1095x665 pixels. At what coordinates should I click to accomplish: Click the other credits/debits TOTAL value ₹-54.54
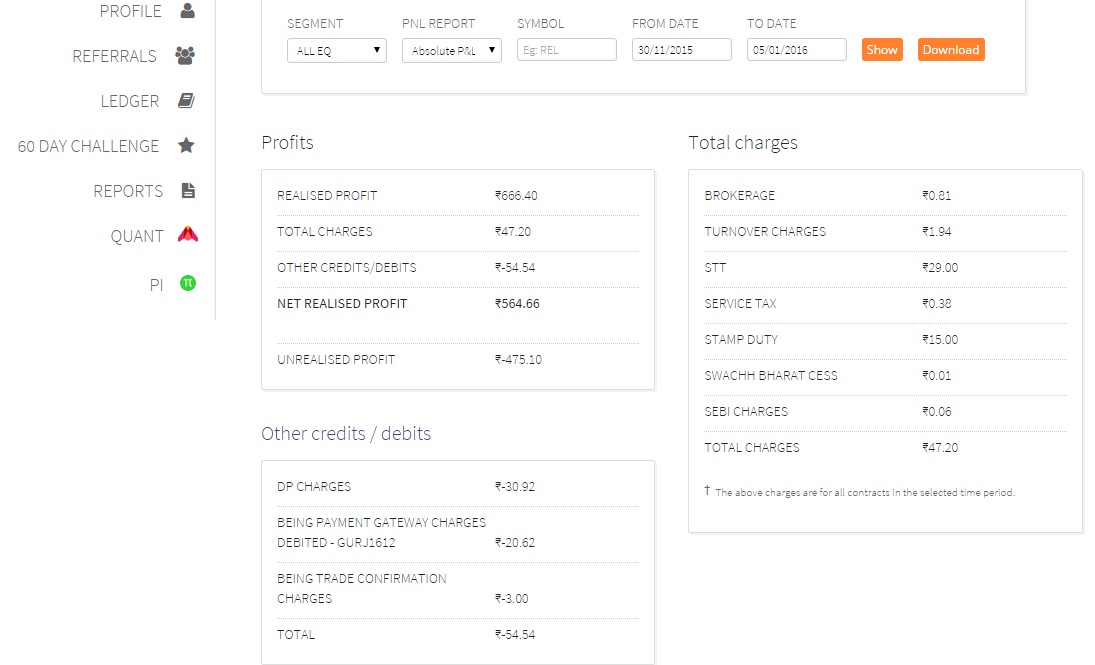515,635
